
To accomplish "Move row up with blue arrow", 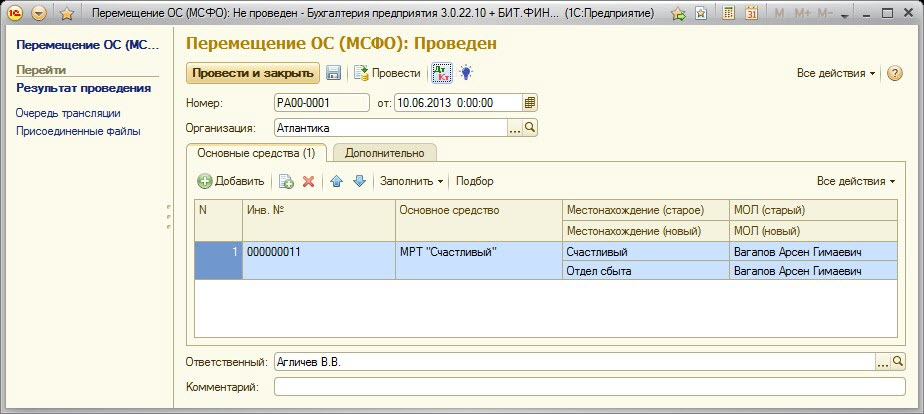I will coord(337,181).
